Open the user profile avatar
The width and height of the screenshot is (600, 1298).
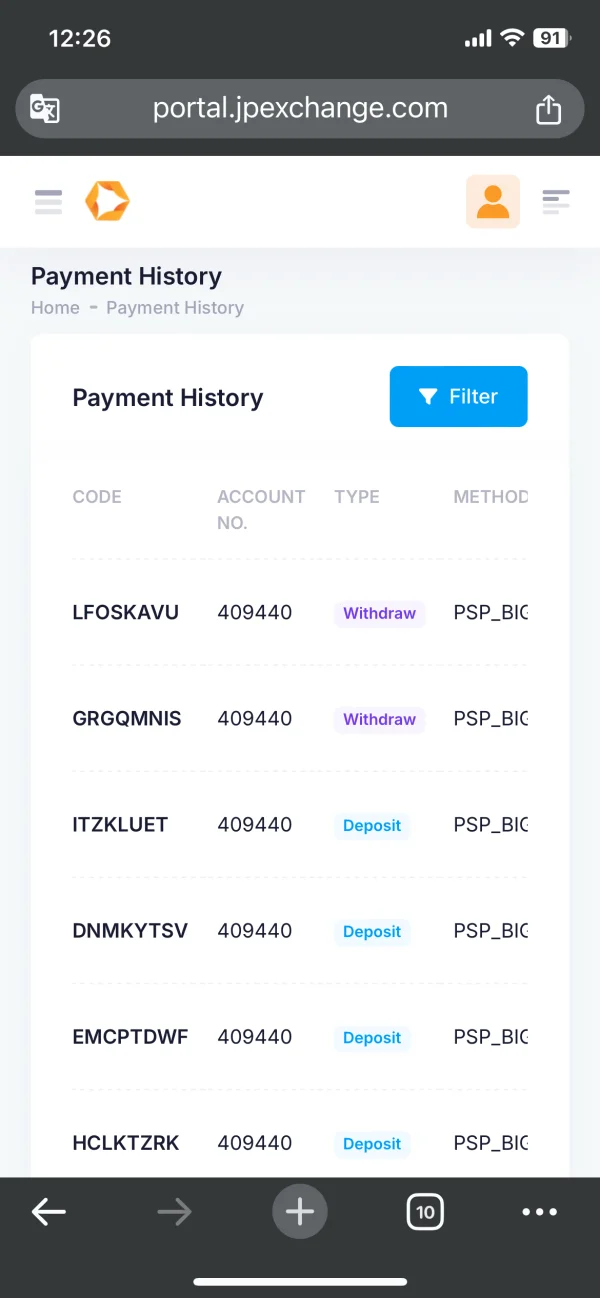point(493,201)
